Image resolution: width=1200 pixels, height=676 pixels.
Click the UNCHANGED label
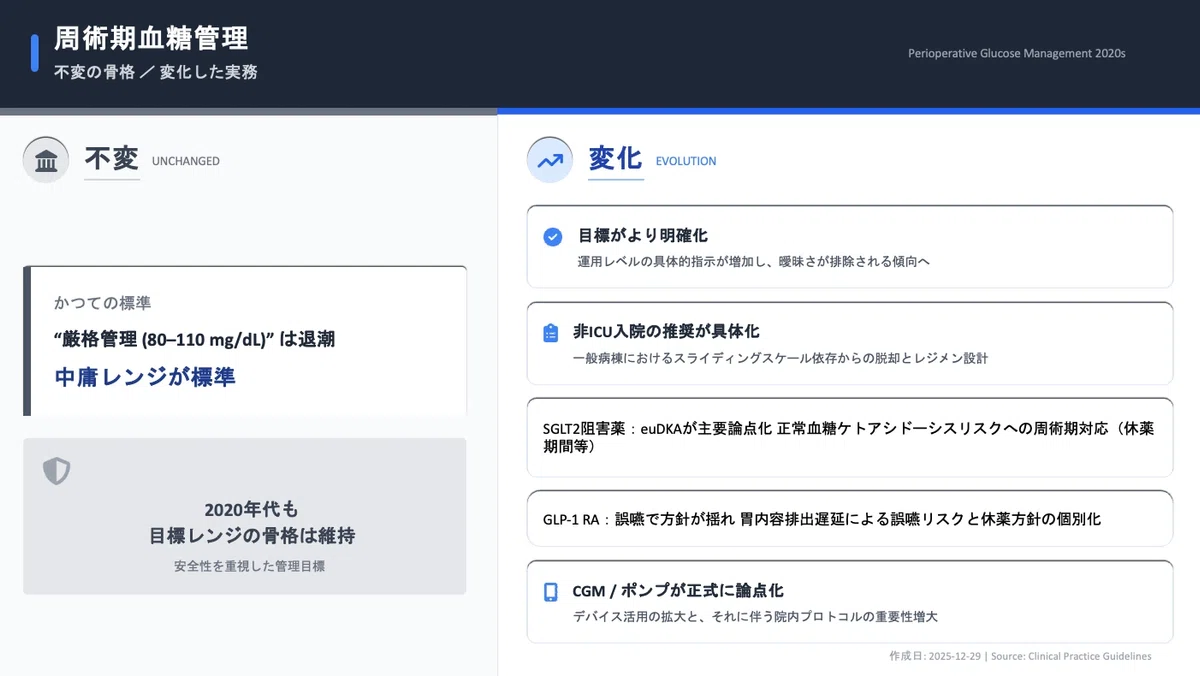(x=186, y=161)
